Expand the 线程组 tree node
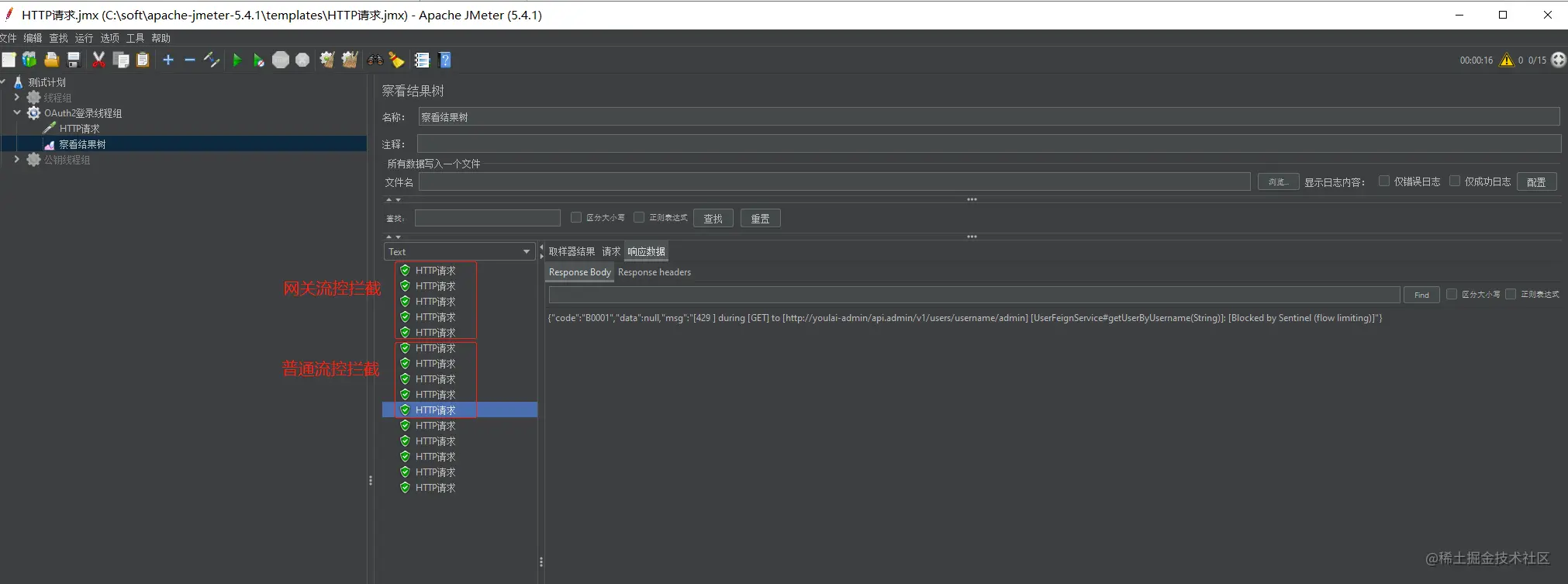The width and height of the screenshot is (1568, 584). [x=16, y=98]
